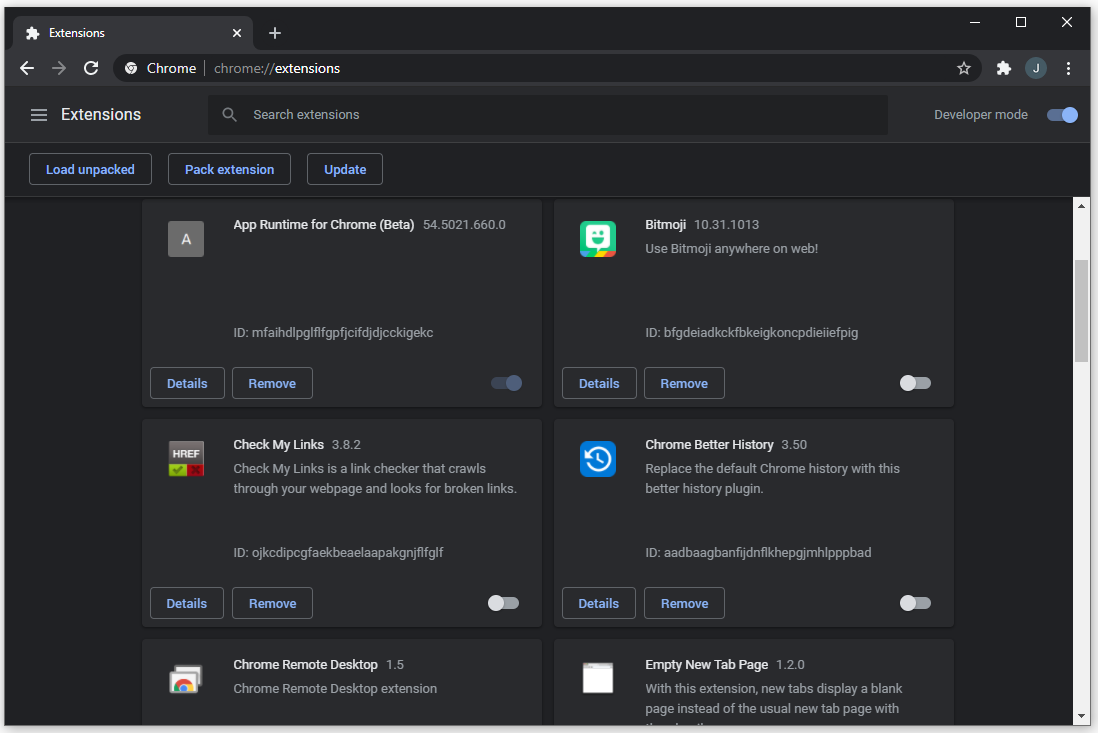Viewport: 1098px width, 733px height.
Task: Select the Extensions browser tab
Action: coord(130,33)
